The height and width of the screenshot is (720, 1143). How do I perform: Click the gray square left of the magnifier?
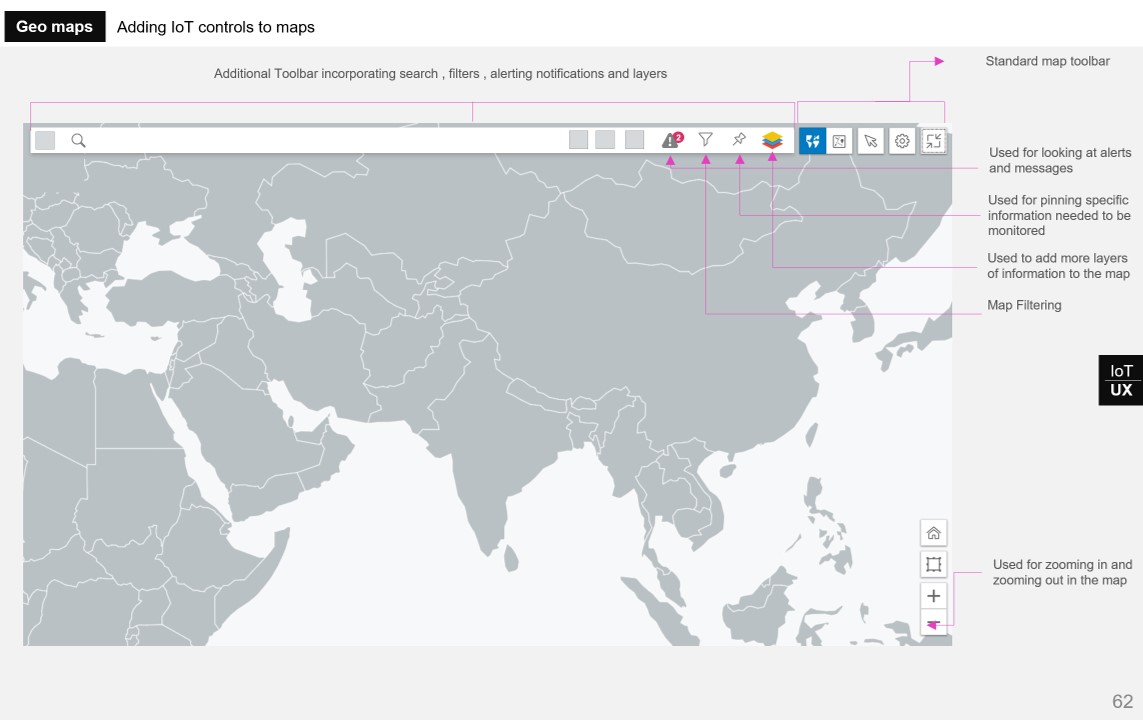click(45, 141)
